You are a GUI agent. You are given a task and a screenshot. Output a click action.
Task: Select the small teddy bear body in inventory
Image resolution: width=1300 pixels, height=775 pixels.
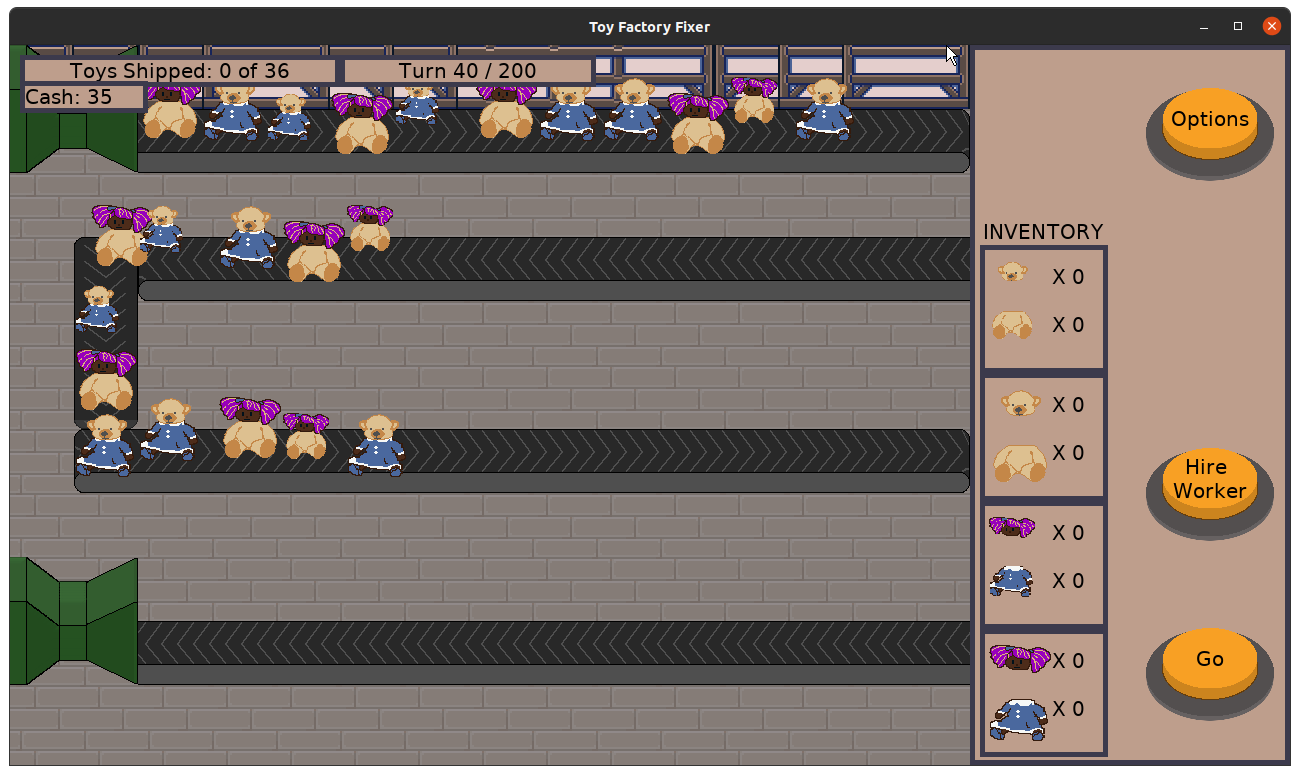[1012, 325]
